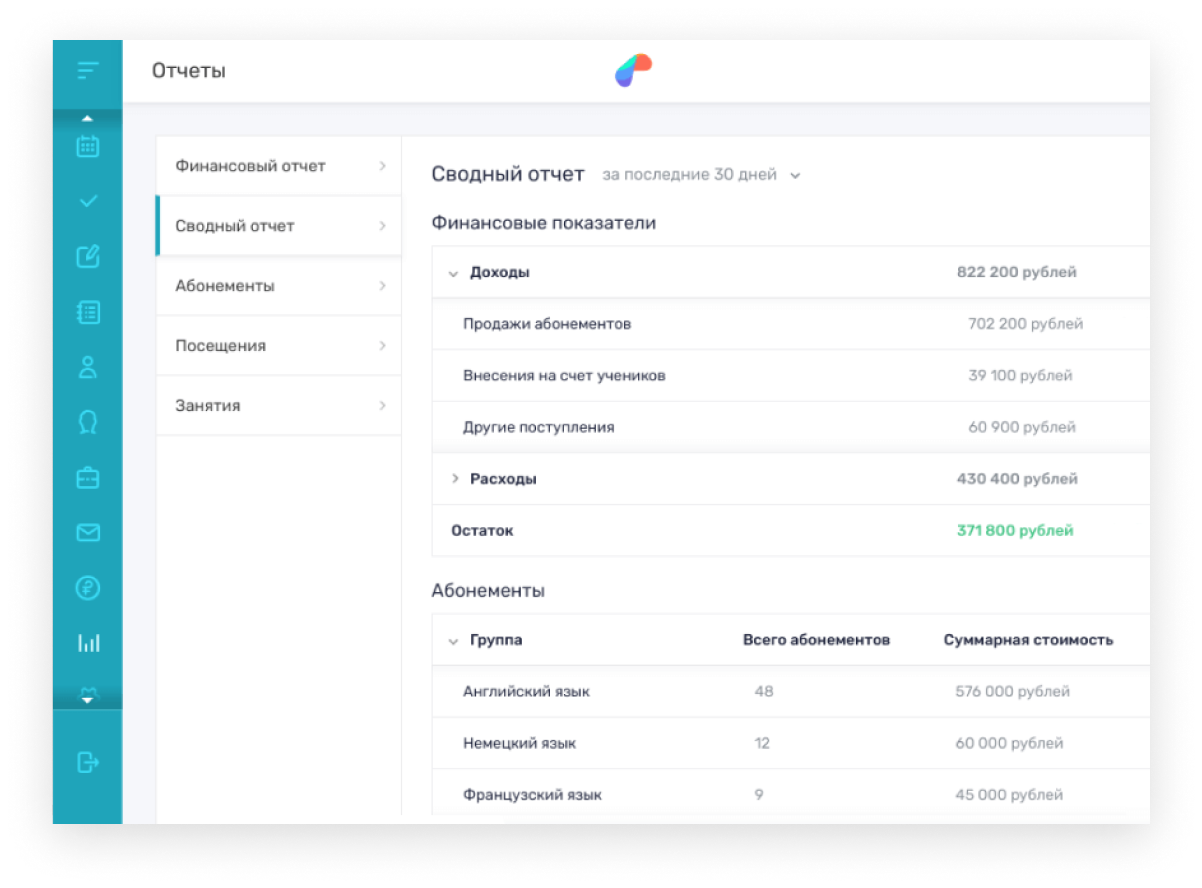The height and width of the screenshot is (888, 1202).
Task: Select the Сводный отчет tab
Action: (x=279, y=226)
